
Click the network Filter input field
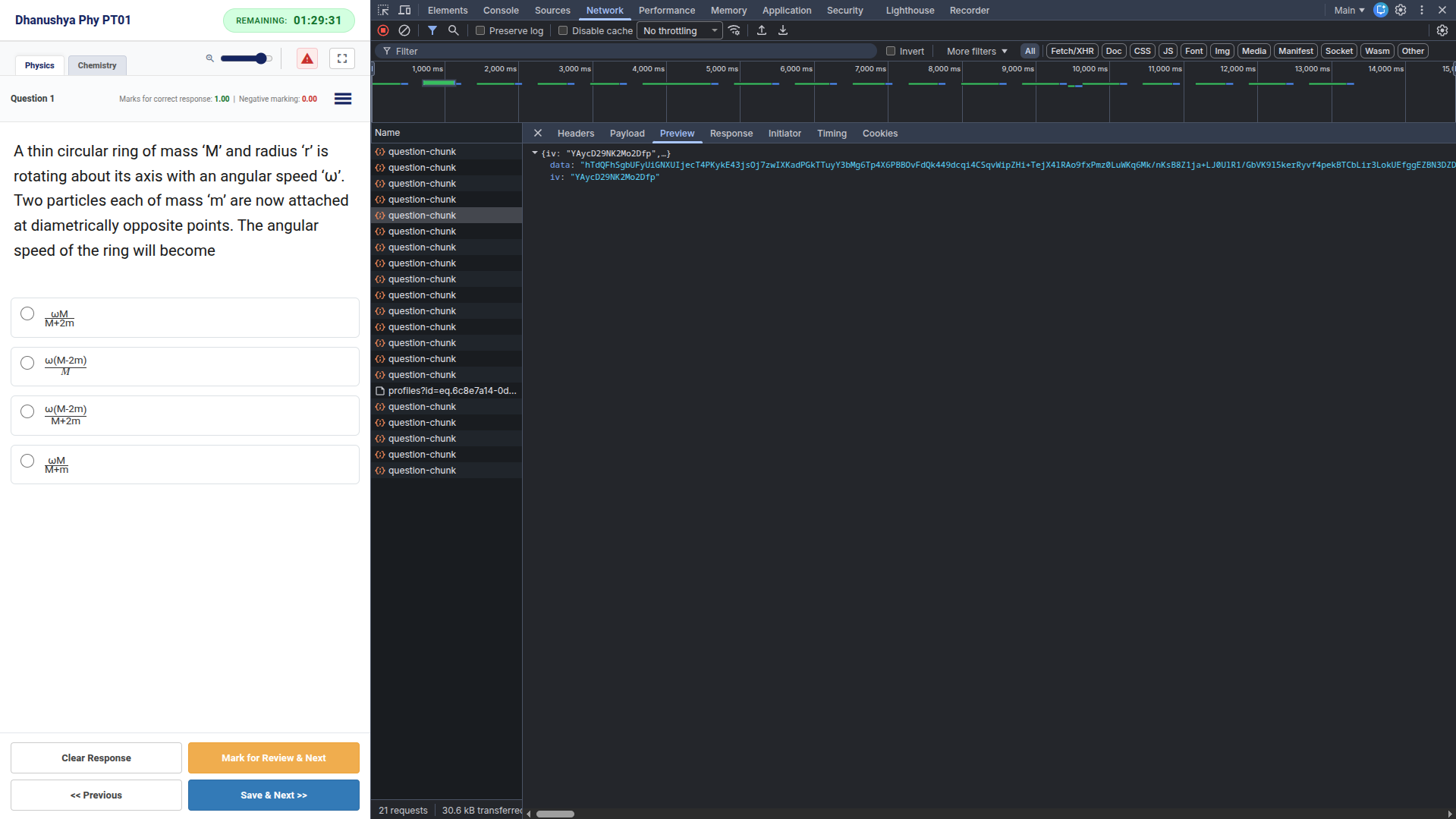[626, 51]
